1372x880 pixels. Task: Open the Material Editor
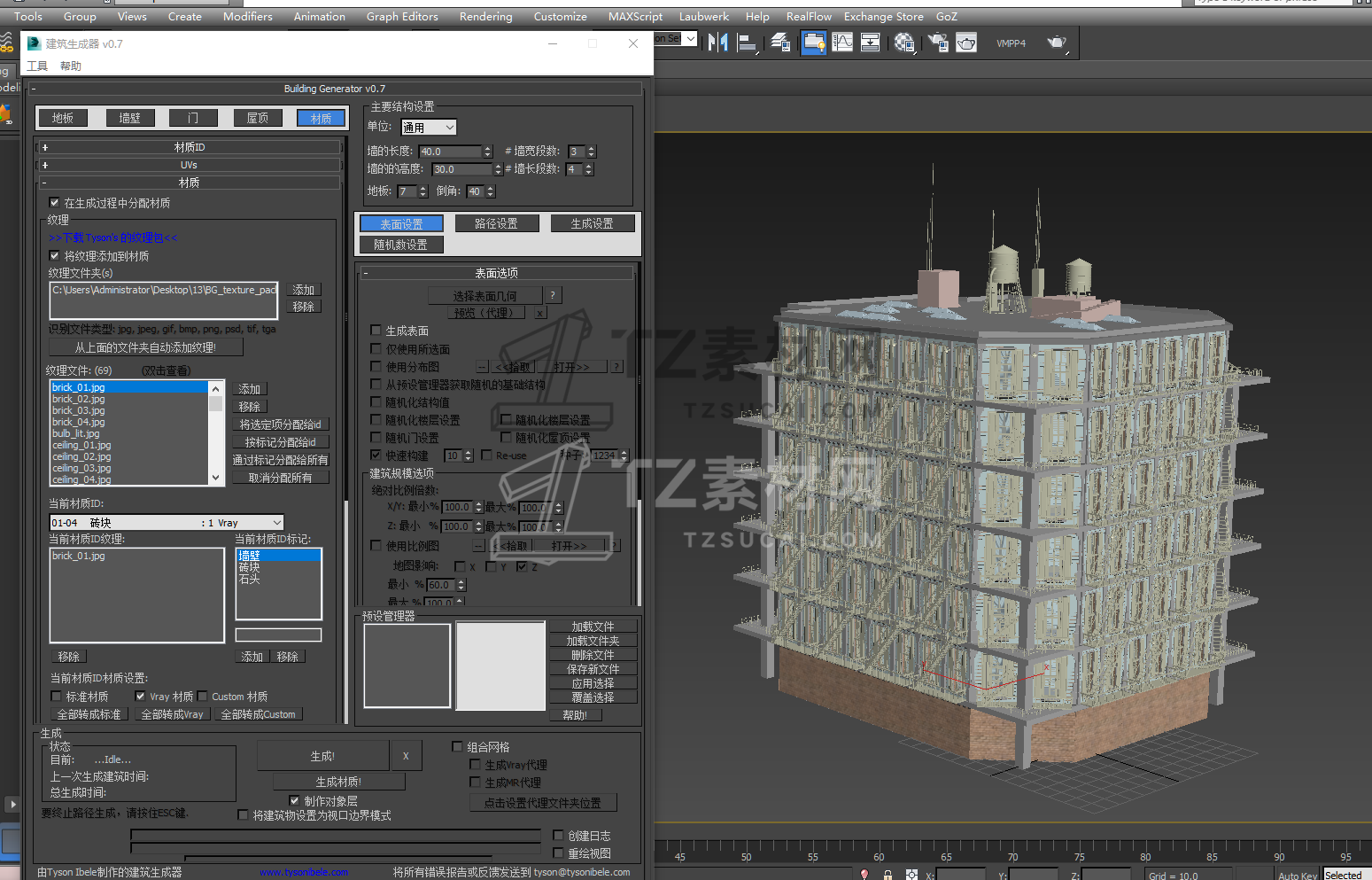point(903,43)
